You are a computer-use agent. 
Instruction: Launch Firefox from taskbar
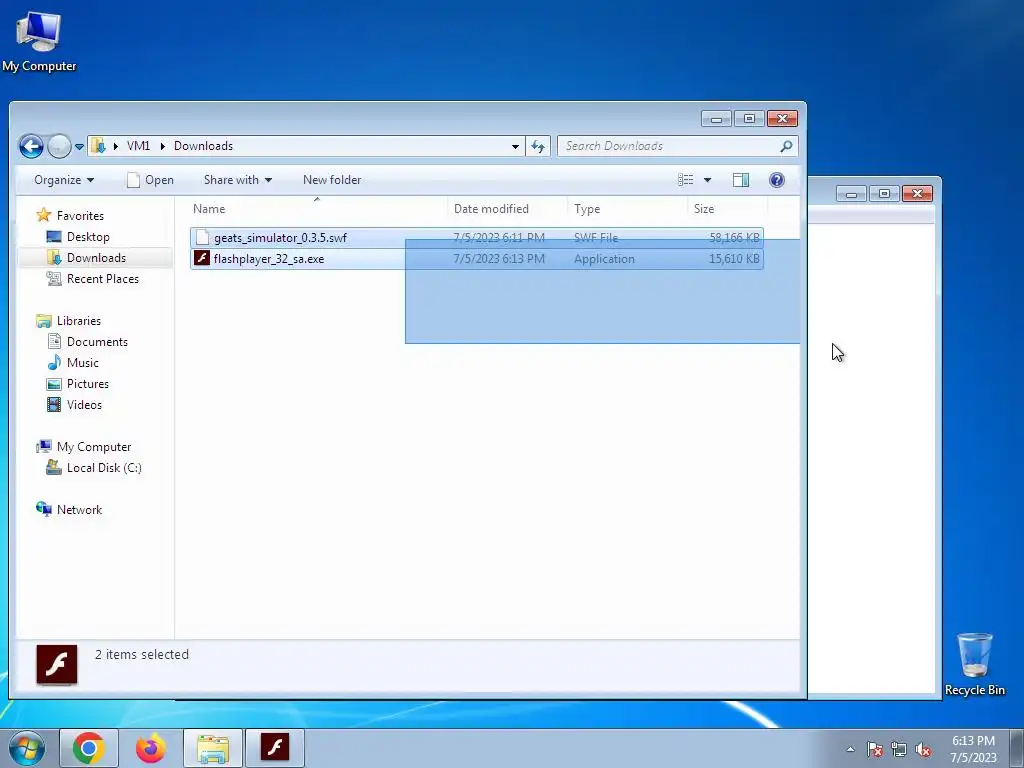tap(150, 748)
